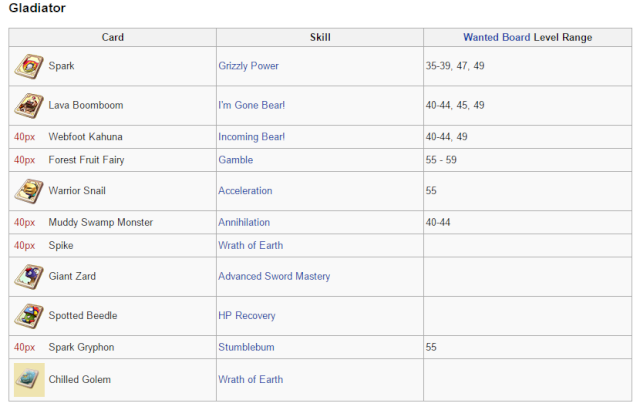The image size is (640, 410).
Task: Click the Chilled Golem card thumbnail
Action: tap(29, 380)
